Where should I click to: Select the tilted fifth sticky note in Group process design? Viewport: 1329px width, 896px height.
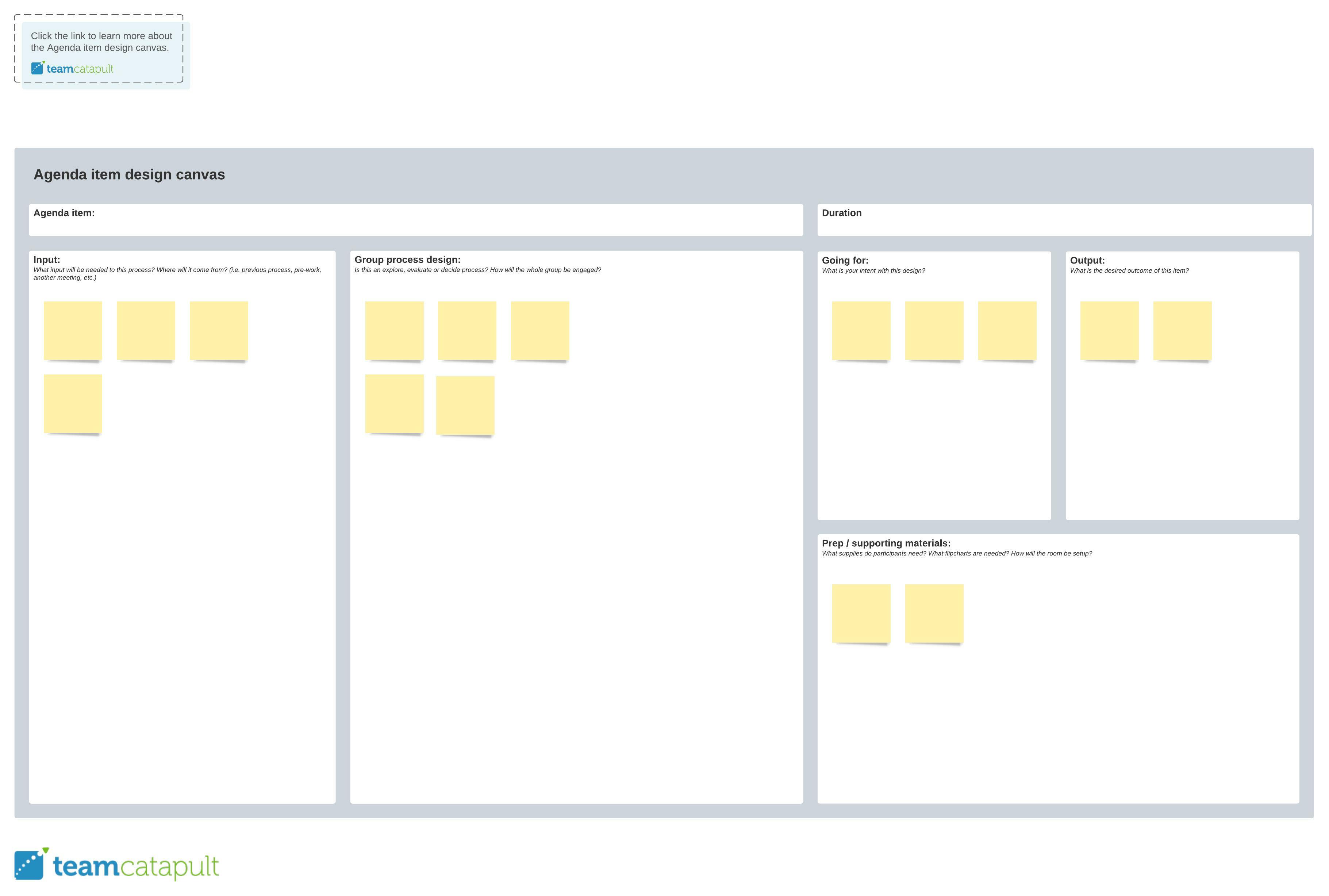coord(465,405)
